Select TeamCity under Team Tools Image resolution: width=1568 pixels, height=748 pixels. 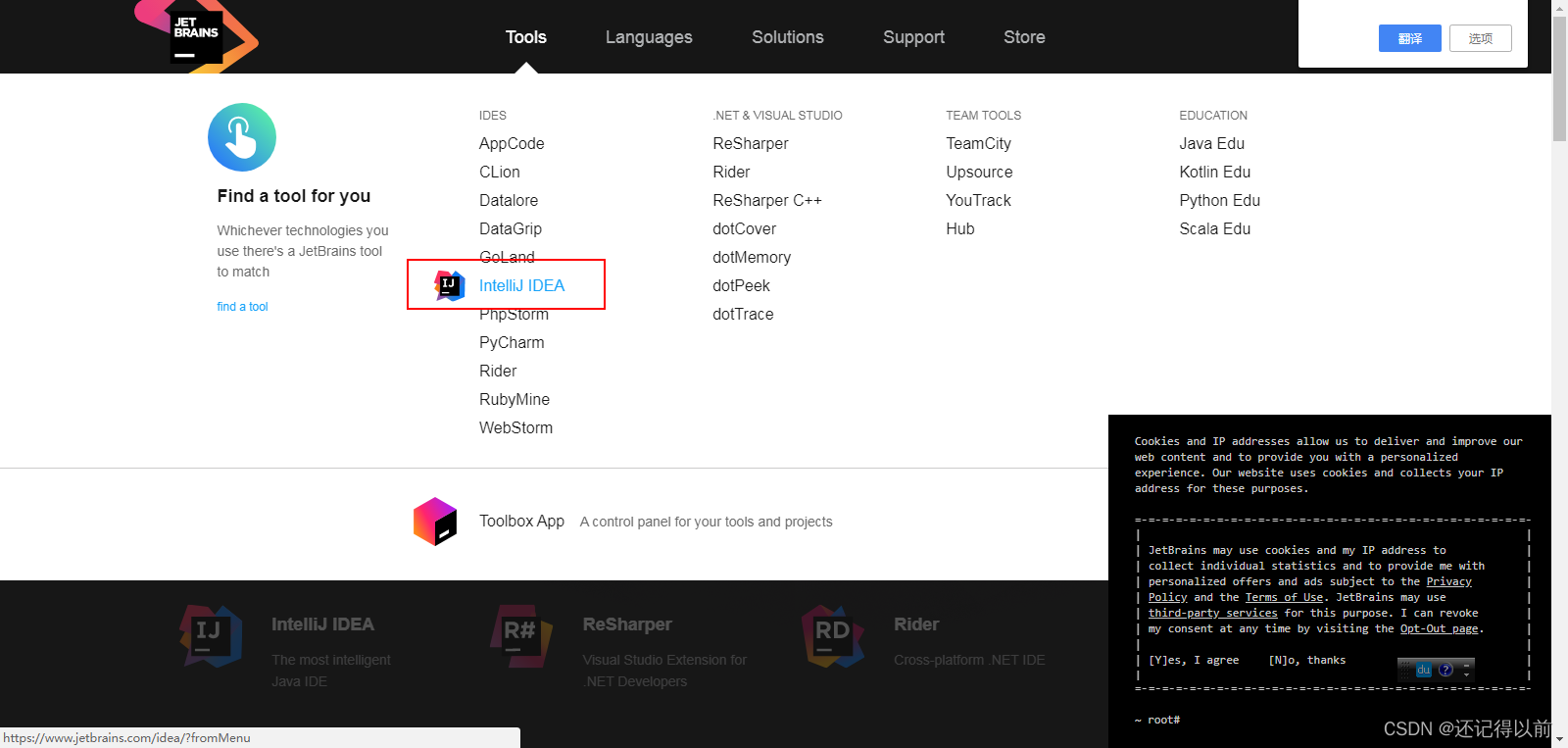tap(978, 143)
